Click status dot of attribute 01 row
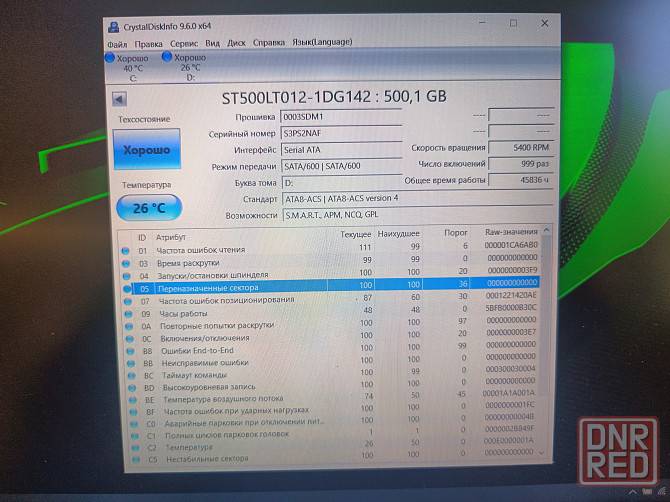This screenshot has width=670, height=502. [x=126, y=251]
